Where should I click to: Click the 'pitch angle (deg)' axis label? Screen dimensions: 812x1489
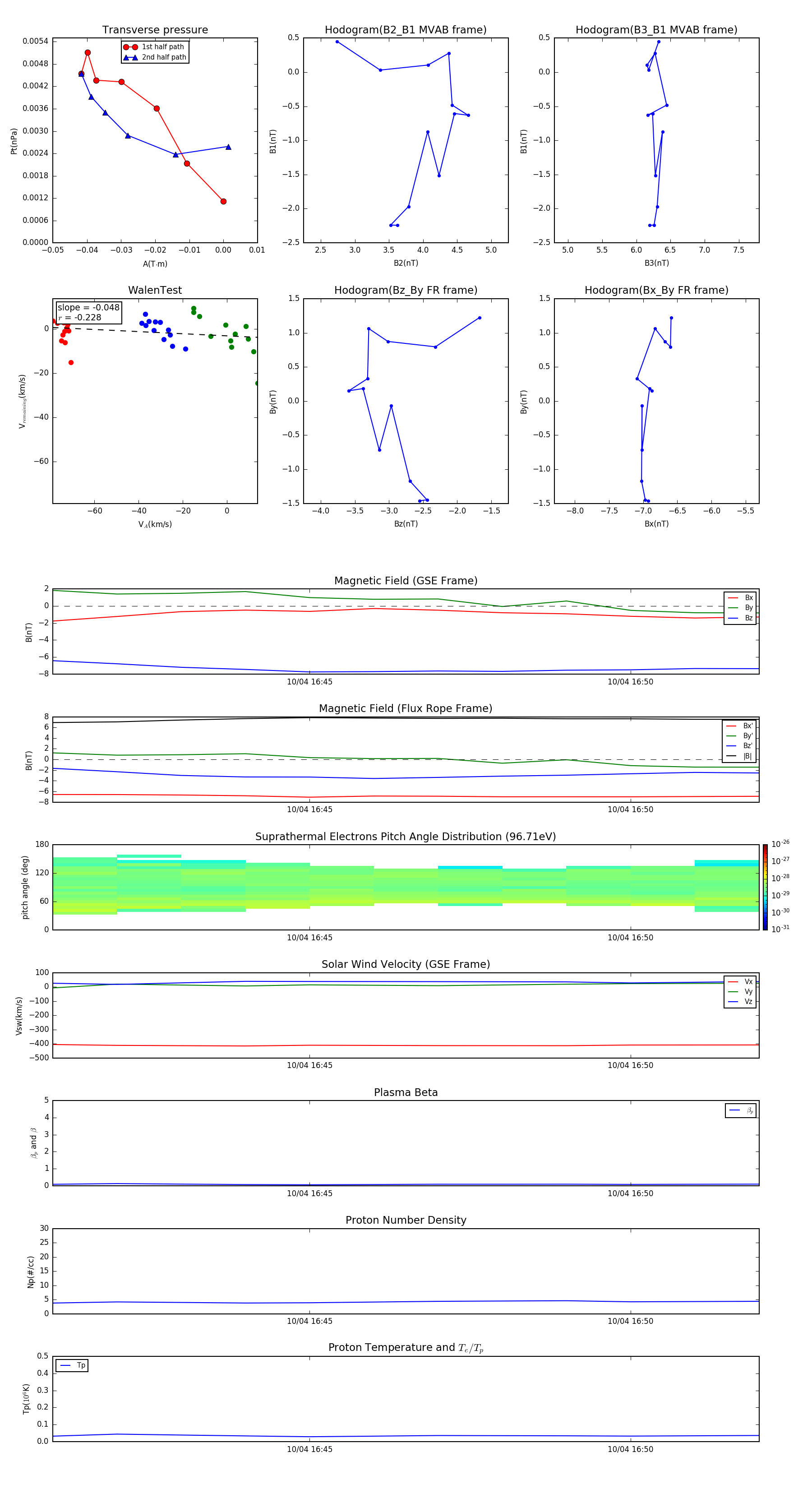(25, 887)
